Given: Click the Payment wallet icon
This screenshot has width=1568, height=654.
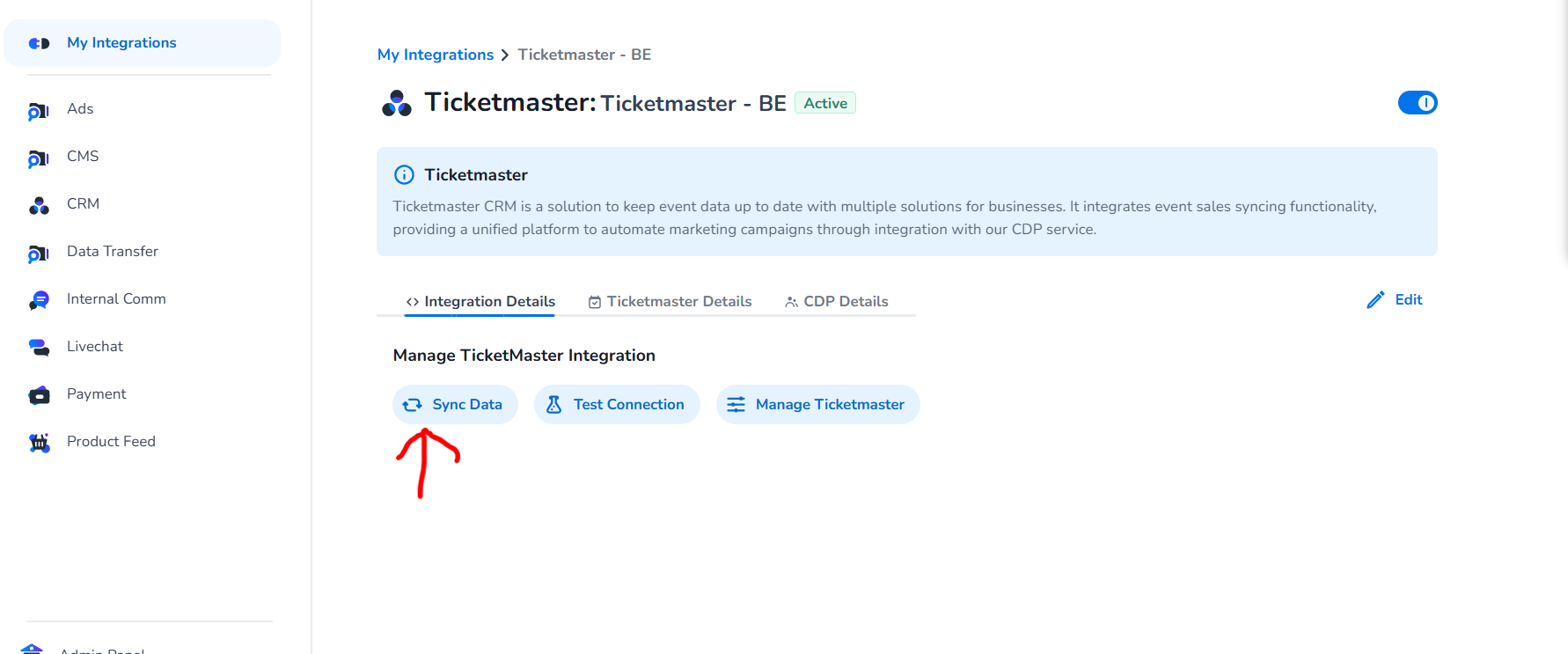Looking at the screenshot, I should (39, 395).
